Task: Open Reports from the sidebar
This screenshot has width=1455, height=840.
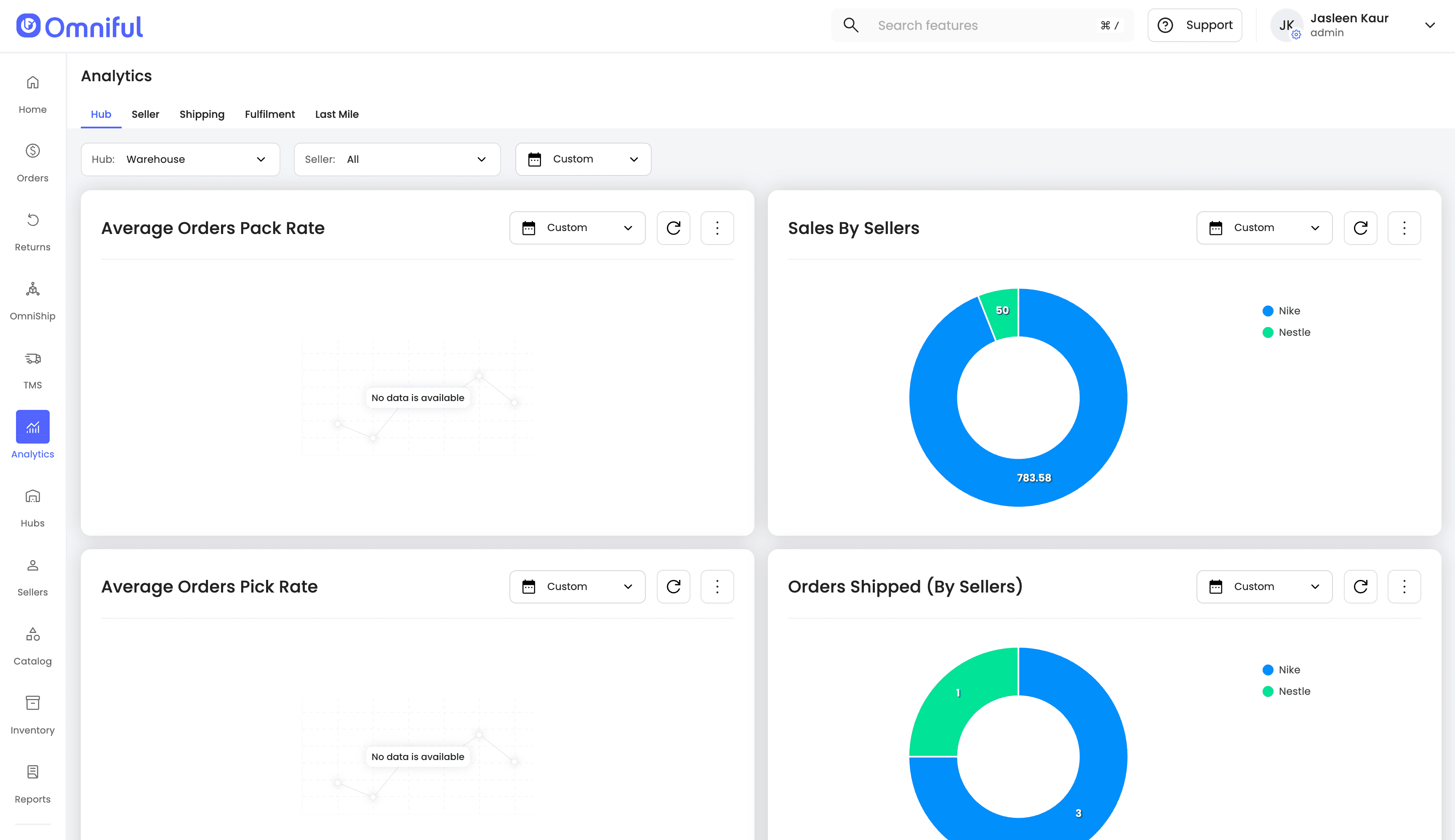Action: pyautogui.click(x=32, y=784)
